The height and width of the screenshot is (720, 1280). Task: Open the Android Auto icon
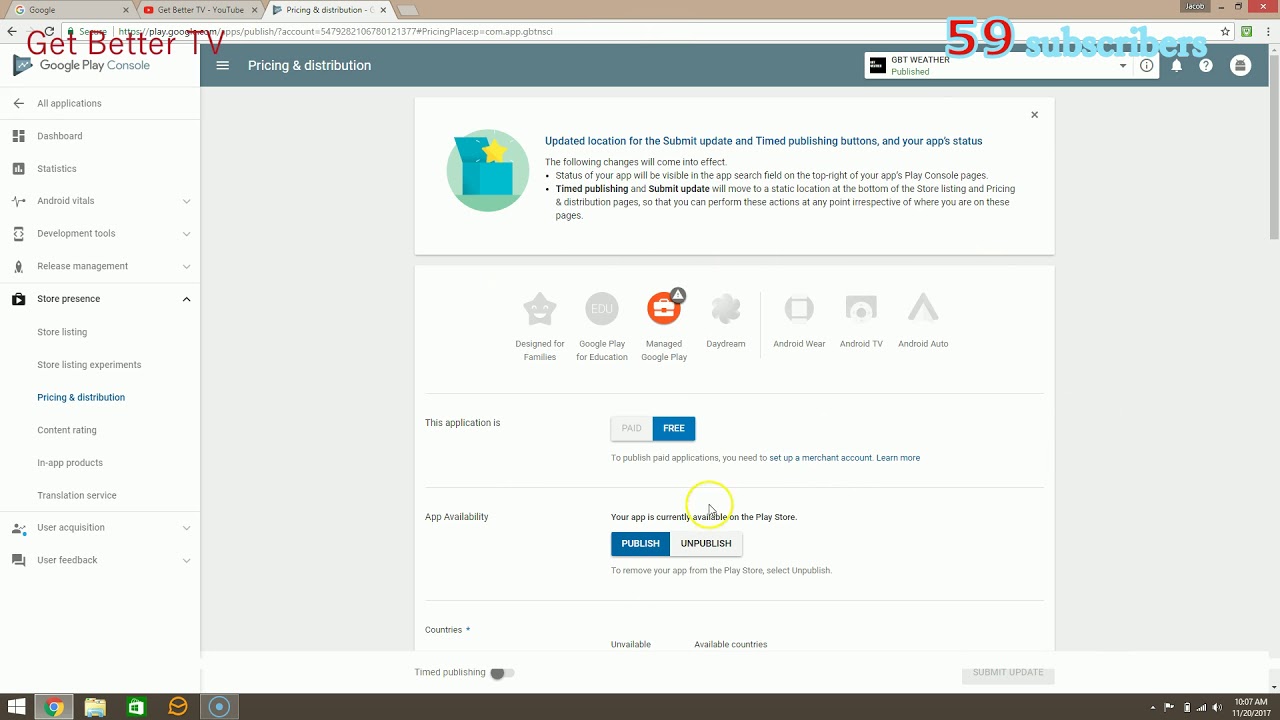pos(923,309)
